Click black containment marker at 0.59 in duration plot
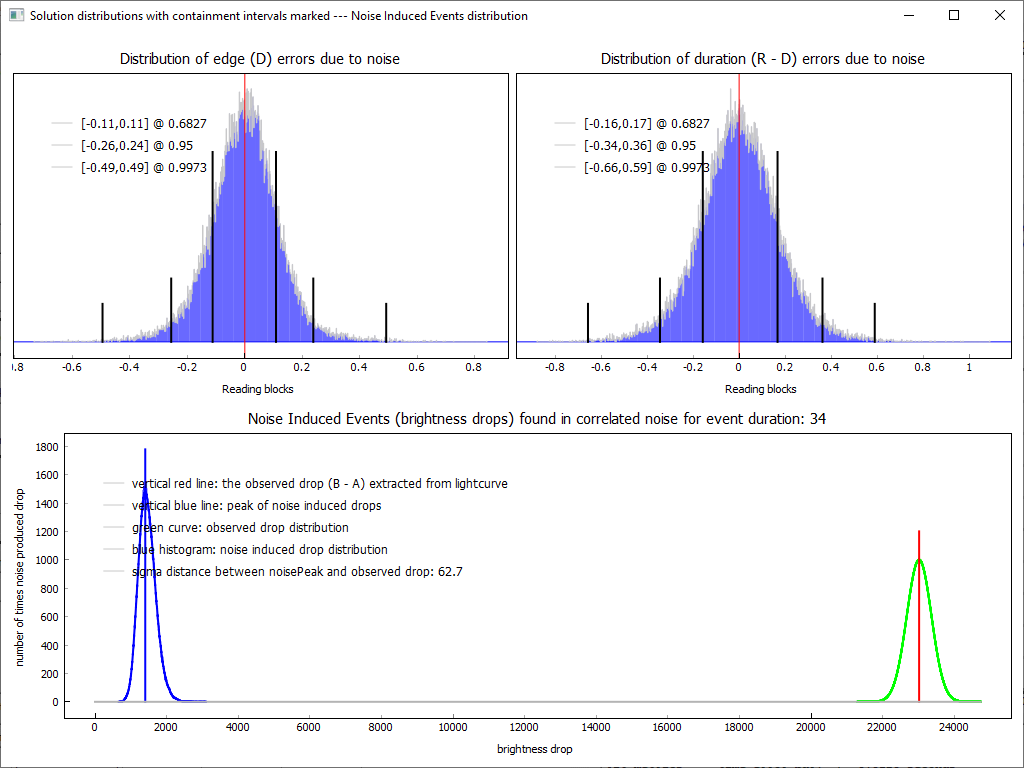The width and height of the screenshot is (1024, 768). [x=875, y=322]
